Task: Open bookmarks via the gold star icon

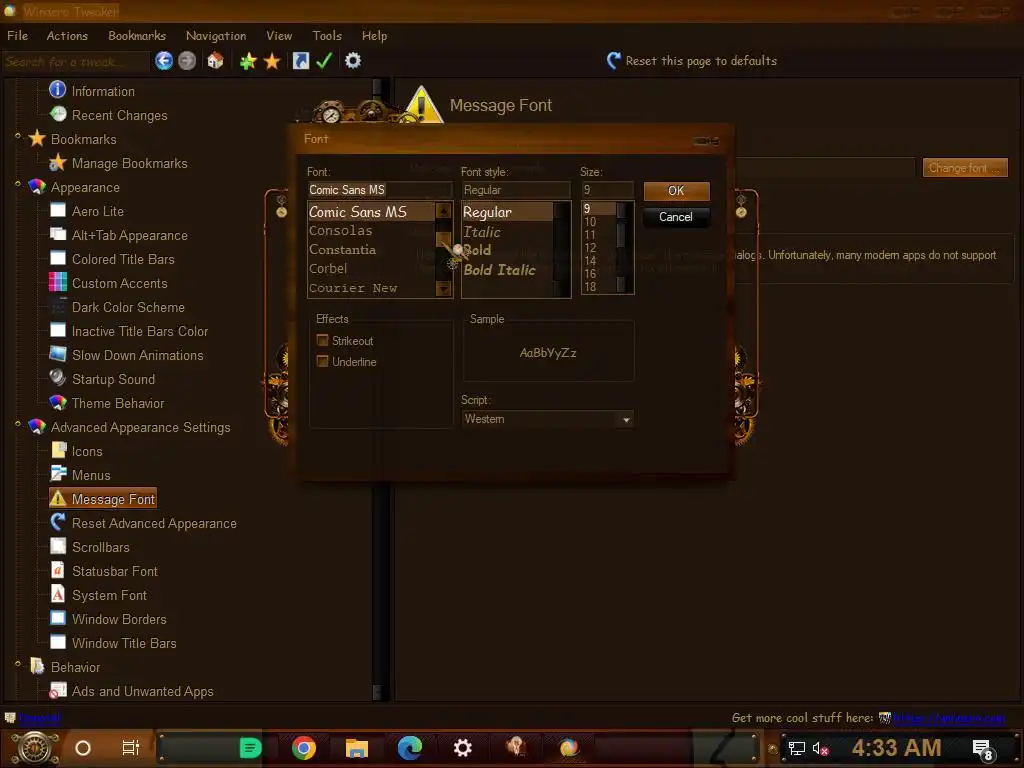Action: click(x=272, y=61)
